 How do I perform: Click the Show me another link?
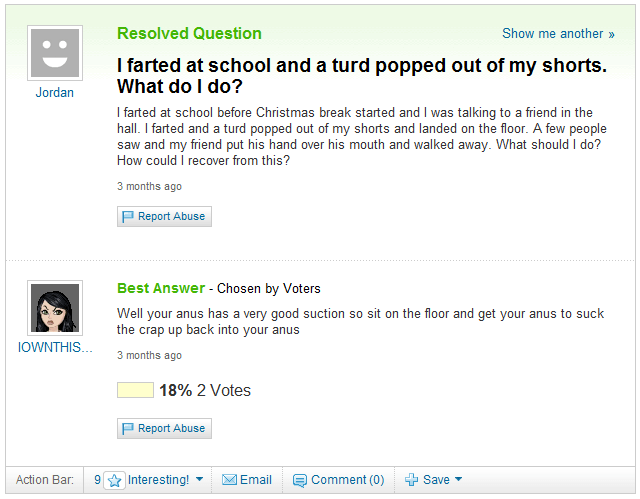558,33
